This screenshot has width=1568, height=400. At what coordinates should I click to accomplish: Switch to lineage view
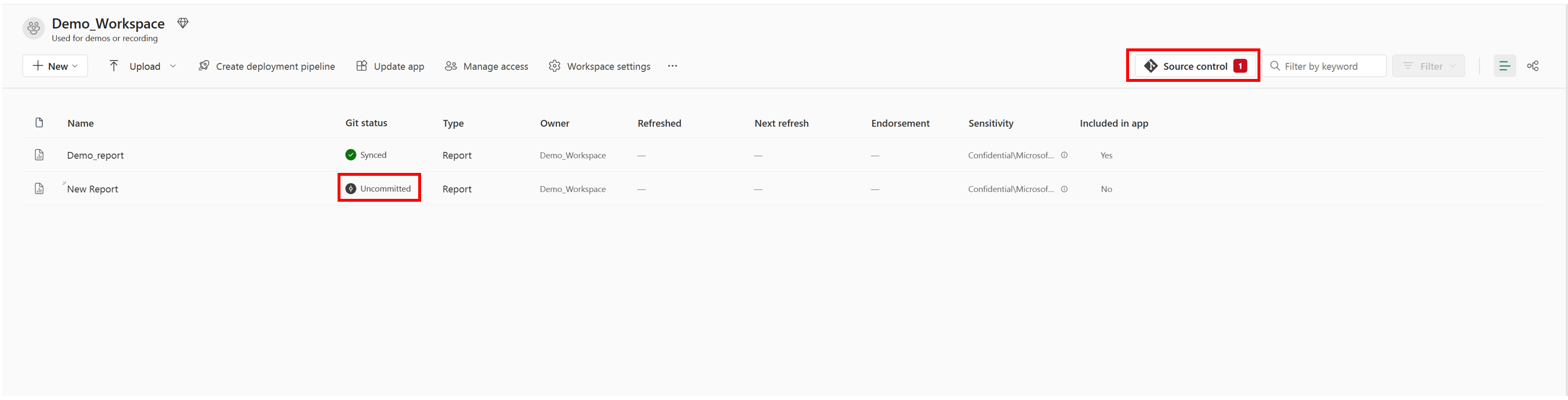tap(1533, 66)
